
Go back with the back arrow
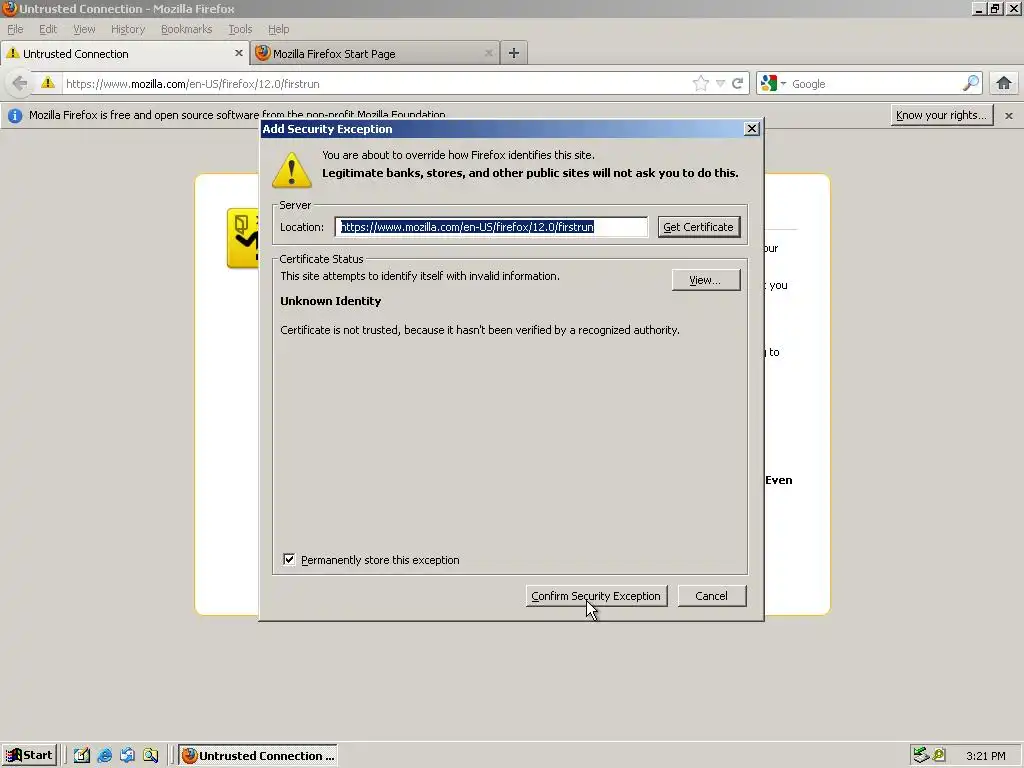(x=20, y=84)
